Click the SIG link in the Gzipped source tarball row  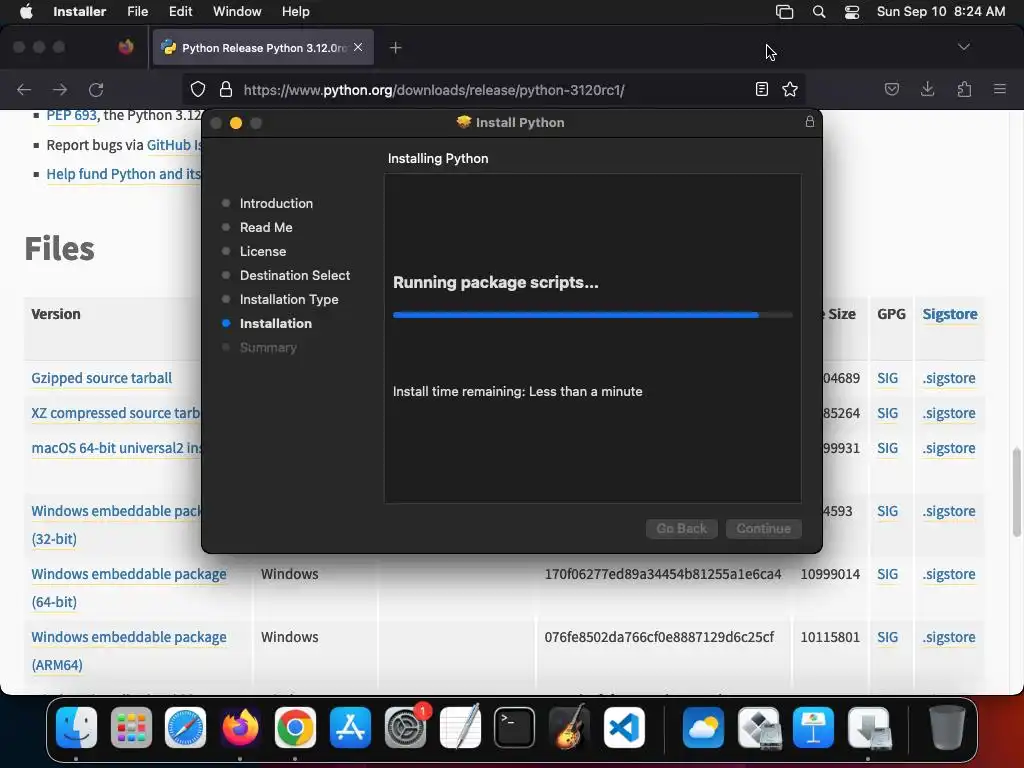[888, 378]
